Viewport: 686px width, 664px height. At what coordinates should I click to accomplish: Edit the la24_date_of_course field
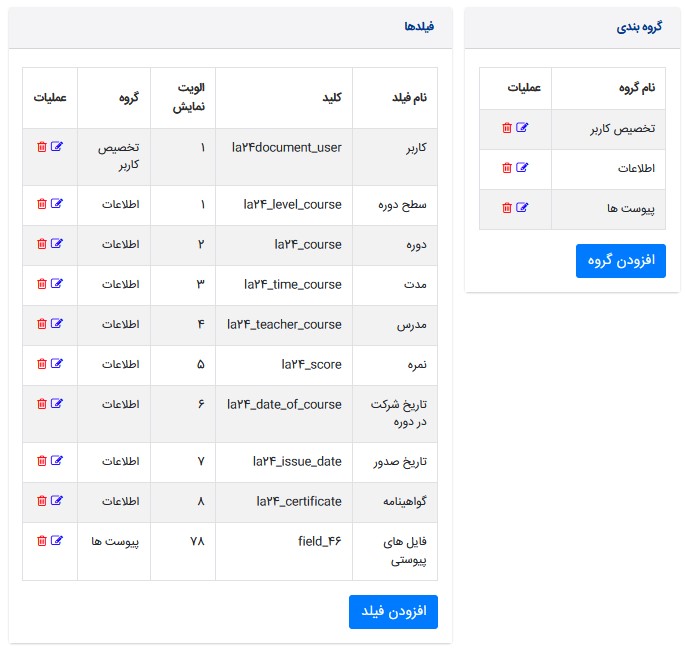57,404
